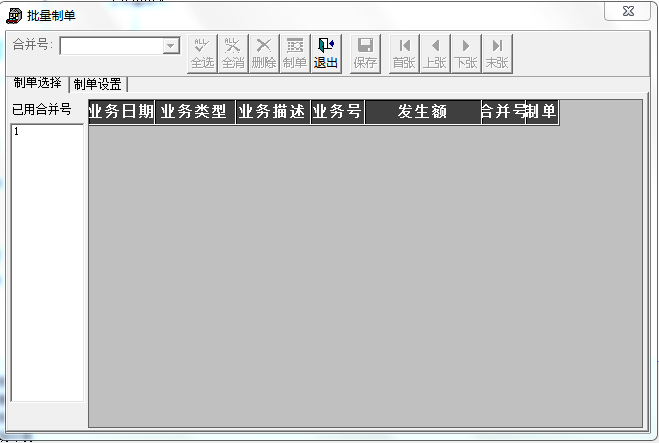The image size is (659, 443).
Task: Go to last voucher with 末张 icon
Action: [x=497, y=53]
